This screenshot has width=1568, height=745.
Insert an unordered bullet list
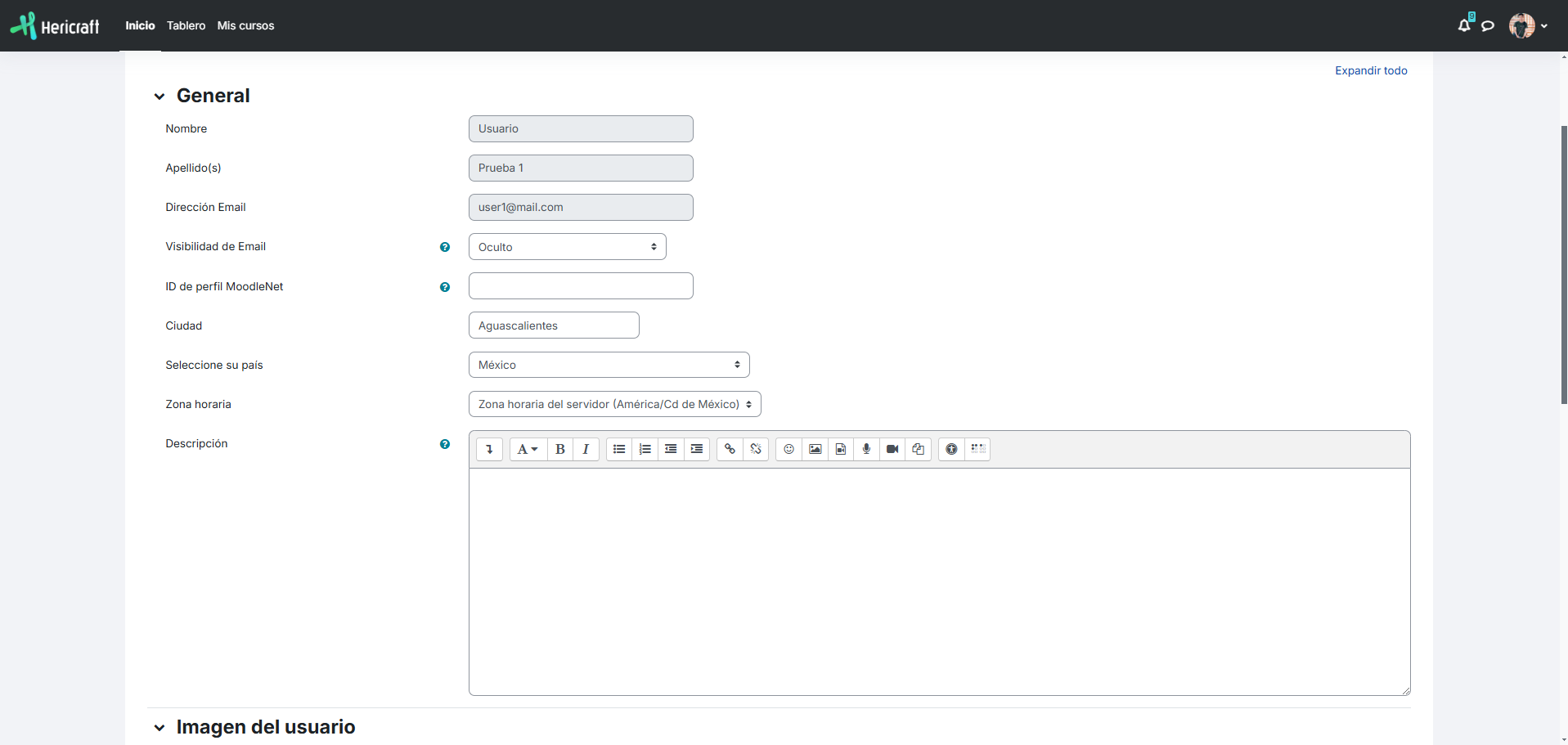point(619,449)
